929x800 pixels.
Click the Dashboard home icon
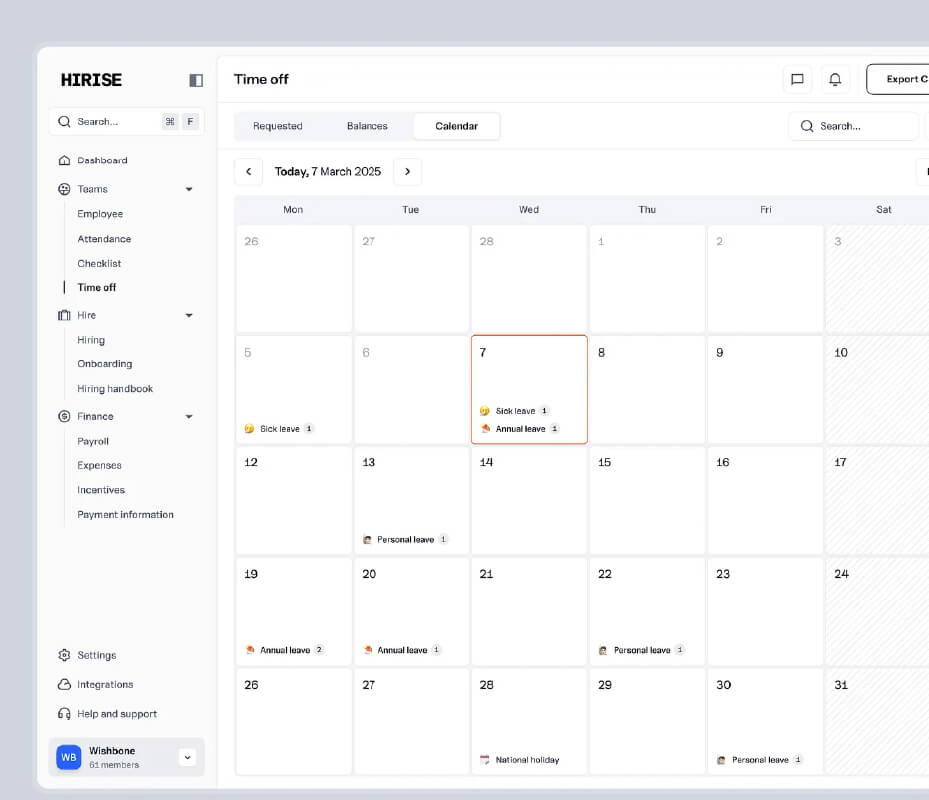pos(65,161)
